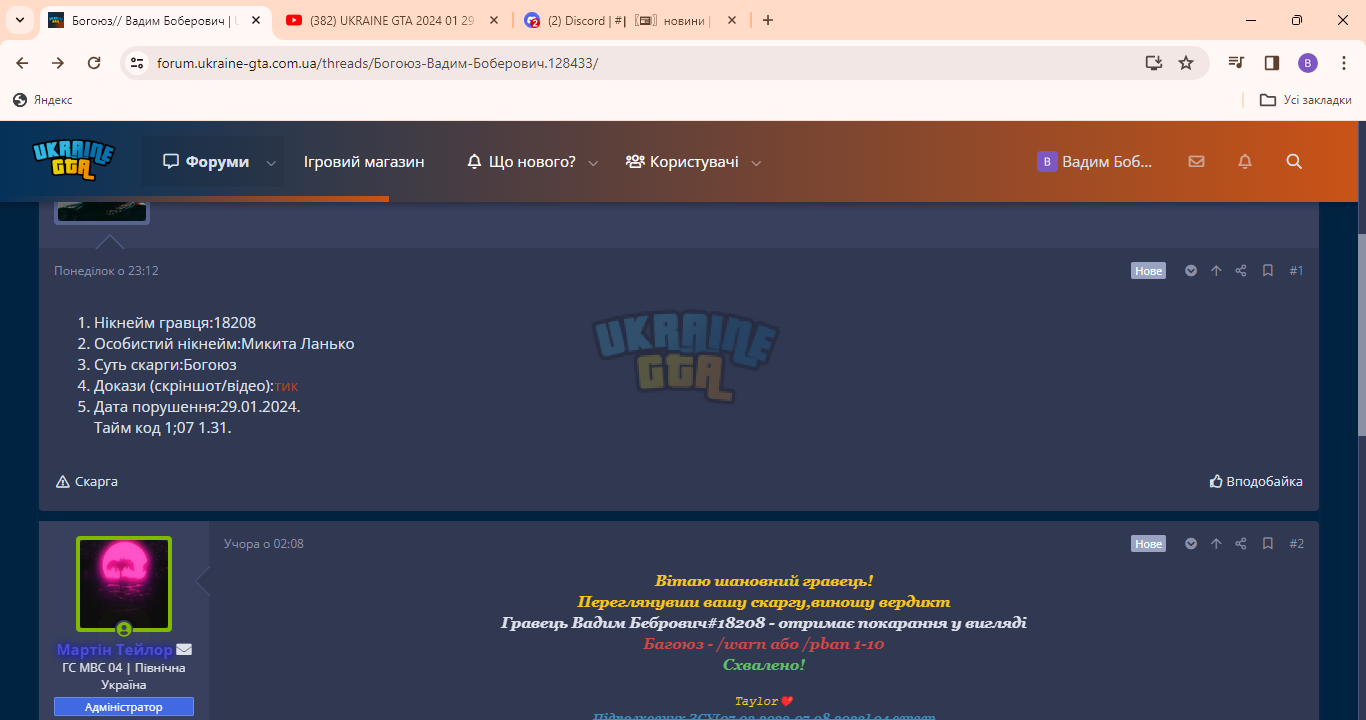Viewport: 1366px width, 720px height.
Task: Open the Chrome tab search dropdown arrow
Action: pos(20,20)
